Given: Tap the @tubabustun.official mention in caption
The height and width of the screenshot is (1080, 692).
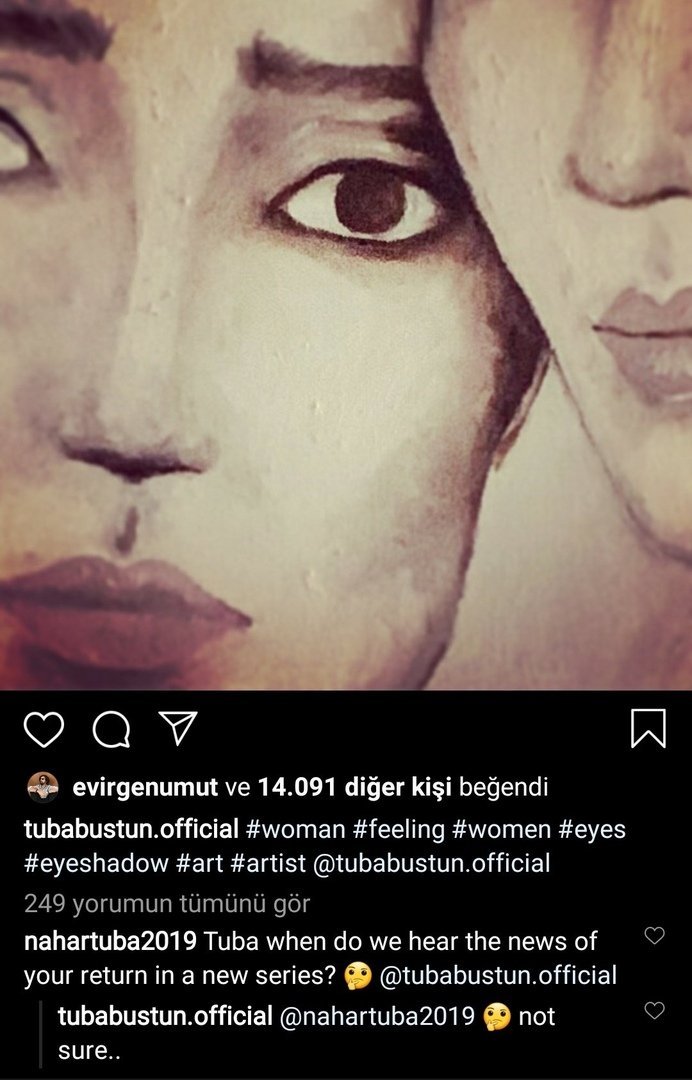Looking at the screenshot, I should point(431,864).
